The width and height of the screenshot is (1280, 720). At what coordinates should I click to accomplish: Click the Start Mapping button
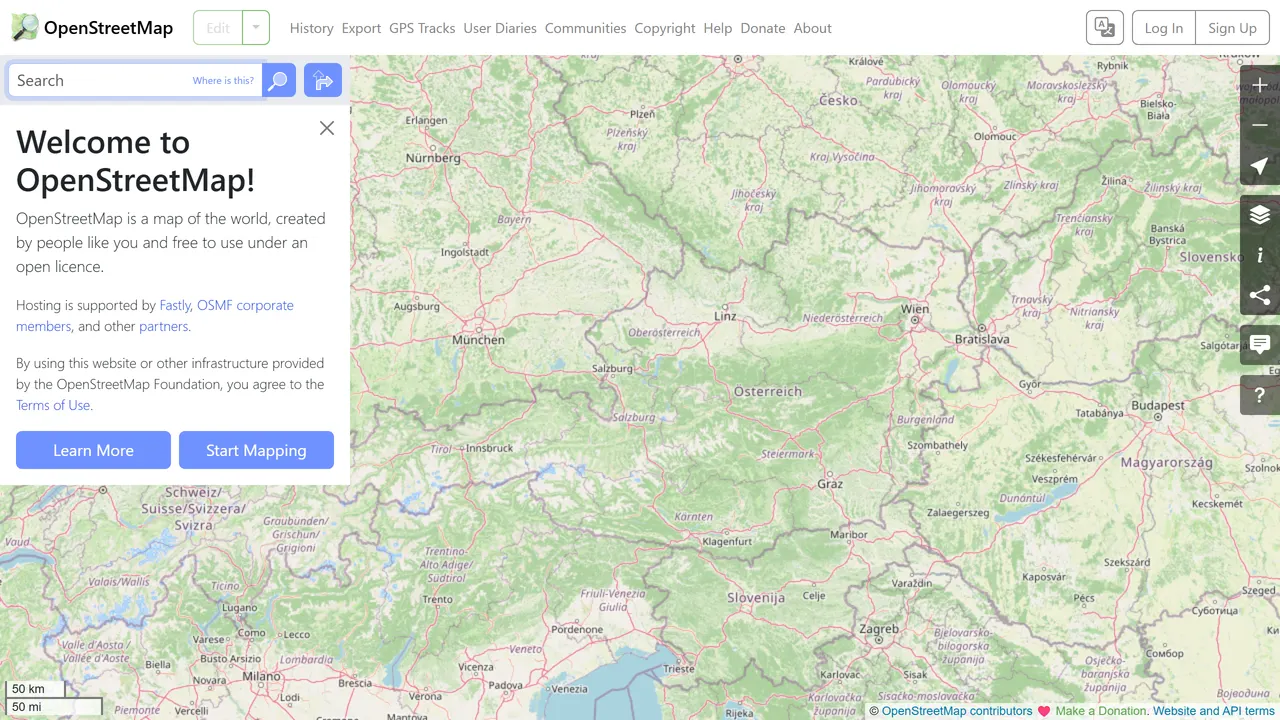pyautogui.click(x=256, y=450)
